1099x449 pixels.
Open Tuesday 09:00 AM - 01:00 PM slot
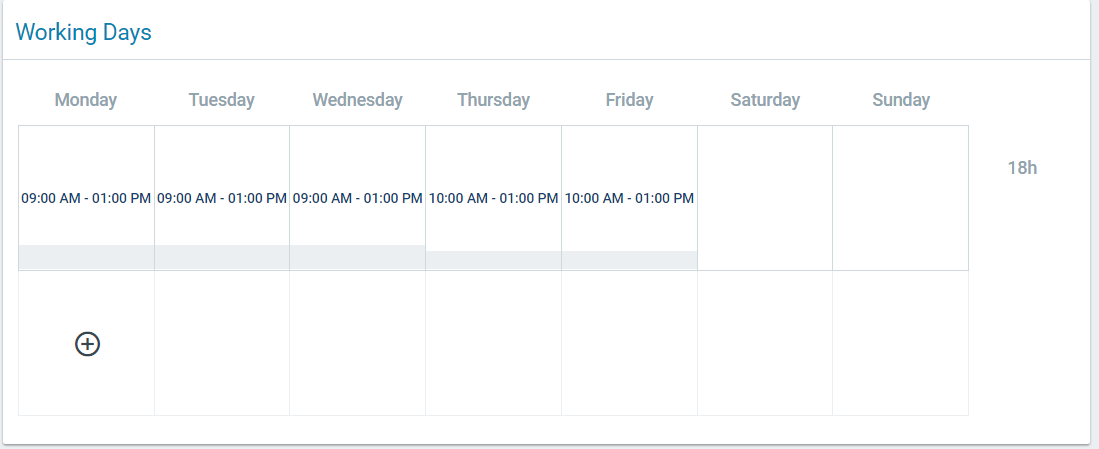[x=222, y=198]
